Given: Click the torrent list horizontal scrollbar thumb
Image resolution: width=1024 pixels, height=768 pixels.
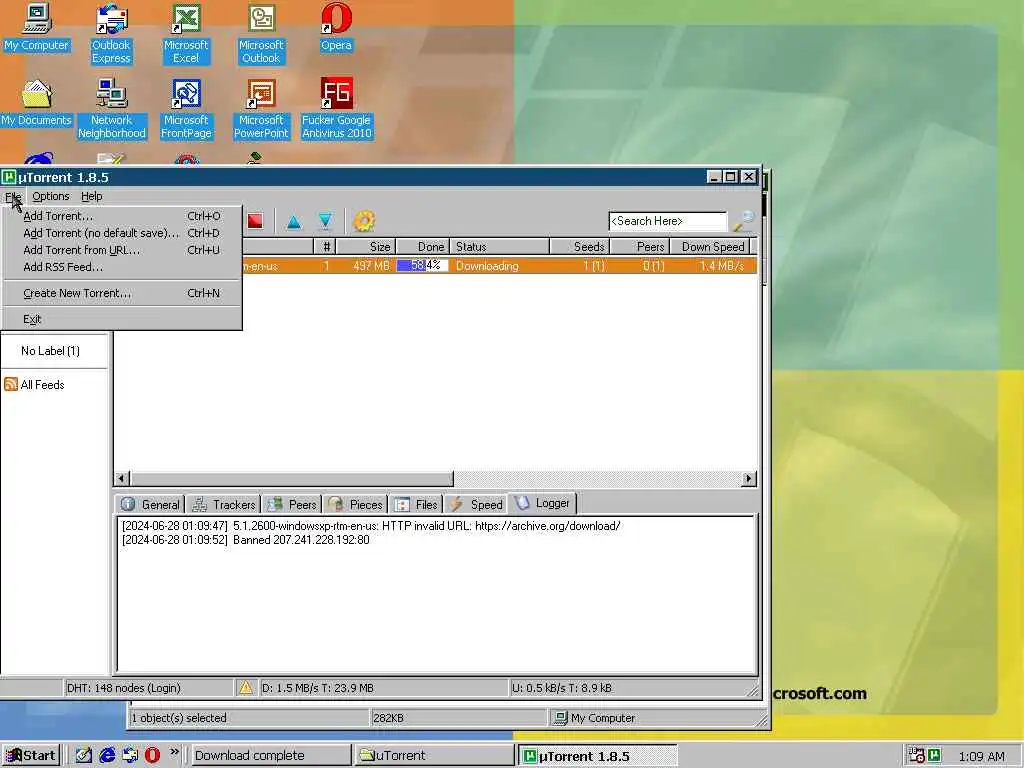Looking at the screenshot, I should tap(291, 479).
